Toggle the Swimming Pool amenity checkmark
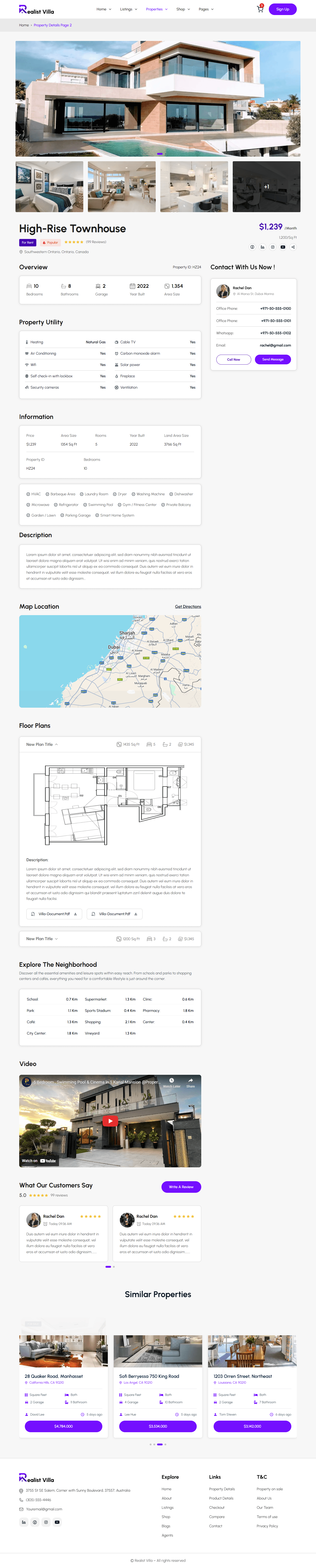 (x=85, y=505)
